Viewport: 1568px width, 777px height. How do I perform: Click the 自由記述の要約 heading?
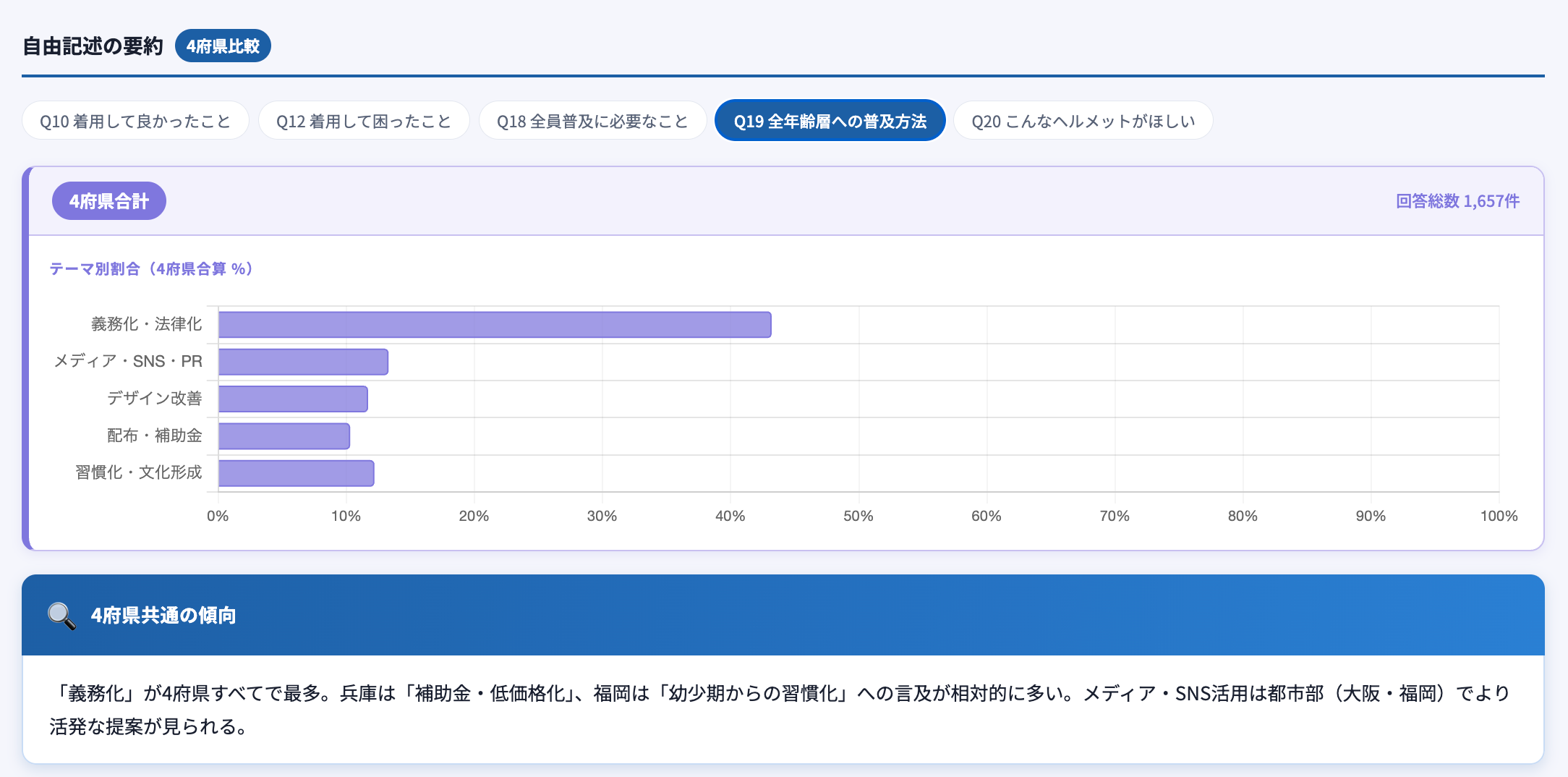pos(93,46)
